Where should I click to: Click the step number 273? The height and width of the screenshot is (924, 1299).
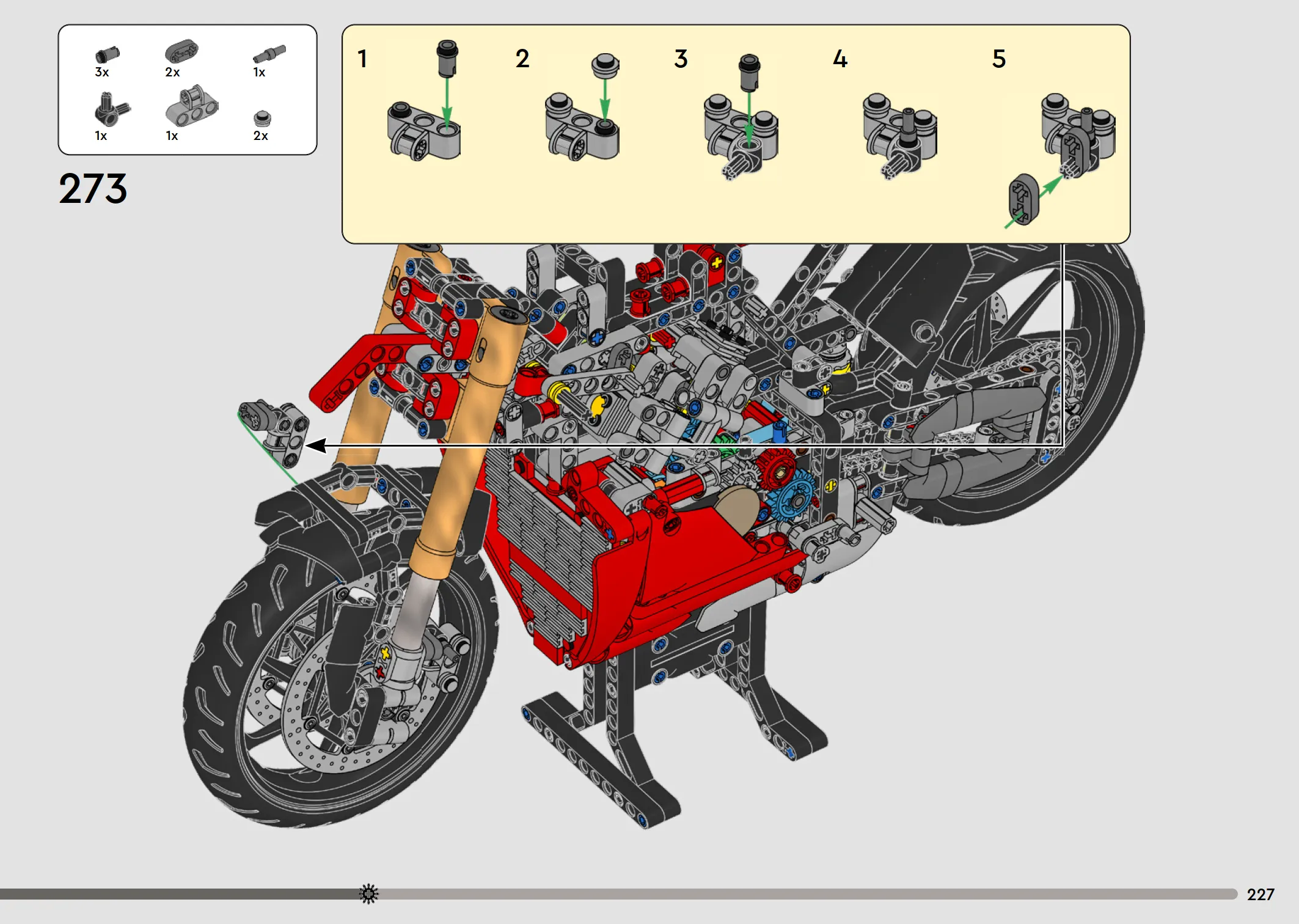93,188
